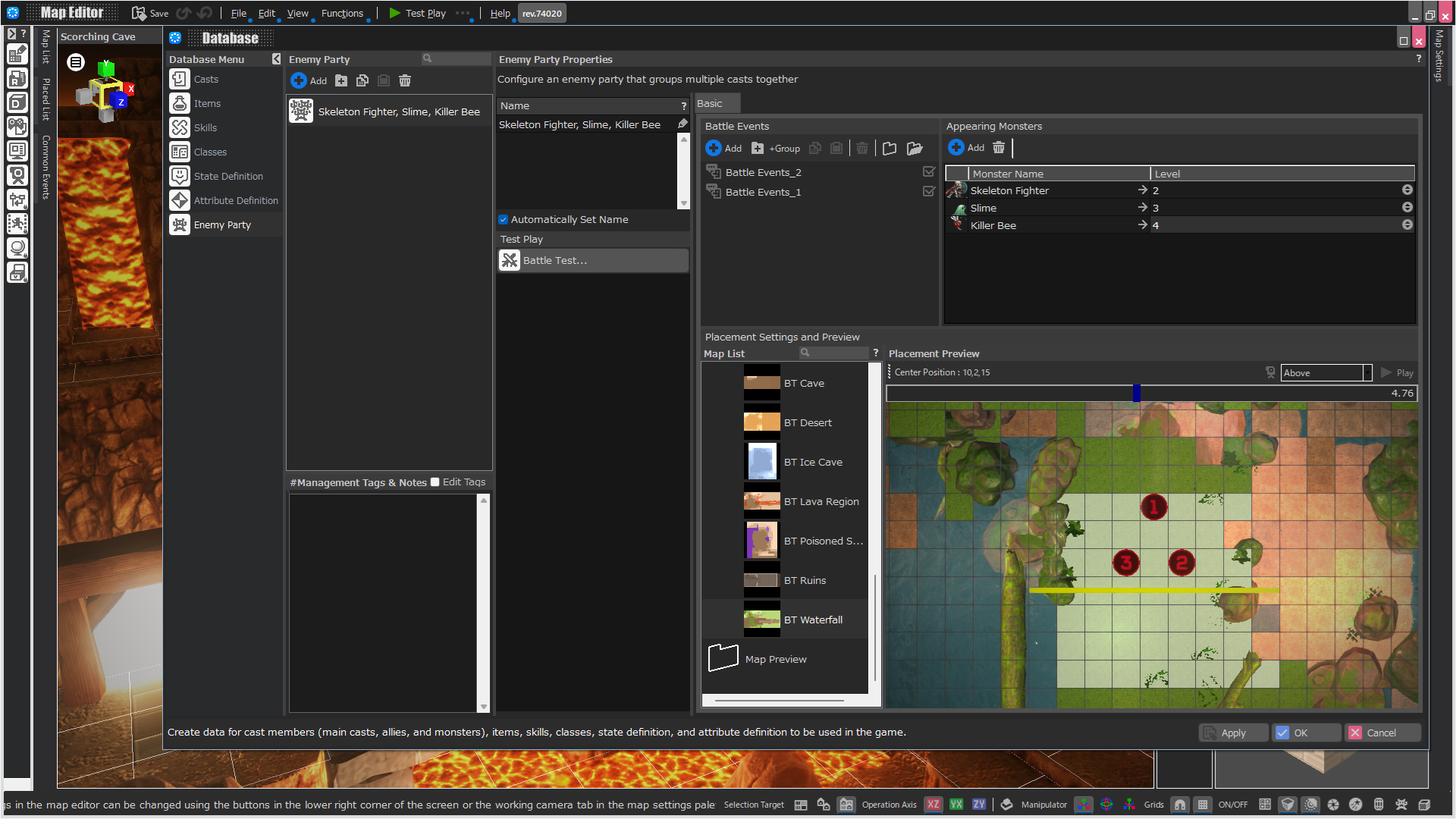Click the Add button in Battle Events

(723, 148)
